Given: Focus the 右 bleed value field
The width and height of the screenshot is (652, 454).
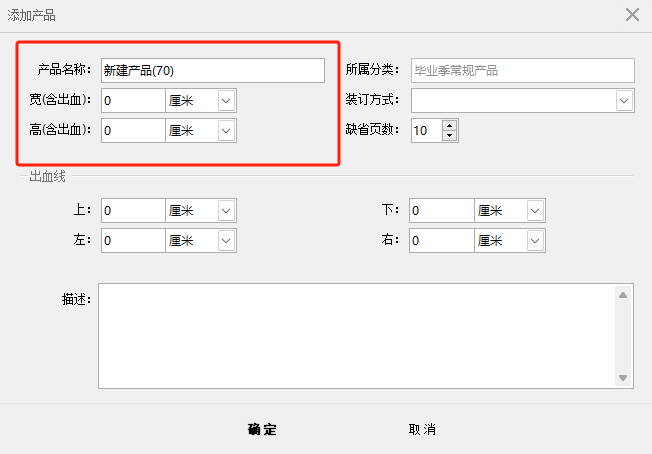Looking at the screenshot, I should coord(442,240).
